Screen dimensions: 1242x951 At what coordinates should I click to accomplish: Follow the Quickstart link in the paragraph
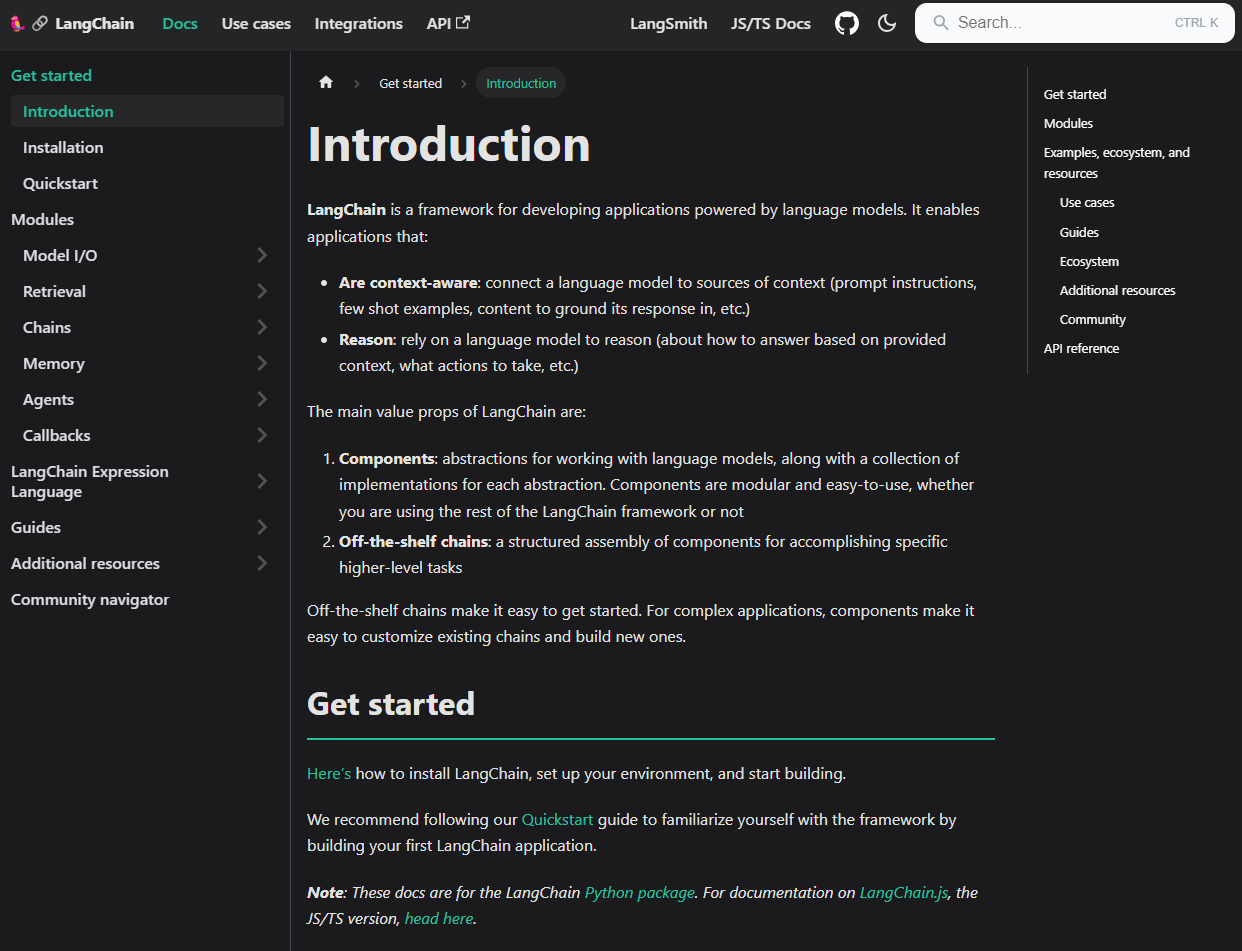click(557, 819)
